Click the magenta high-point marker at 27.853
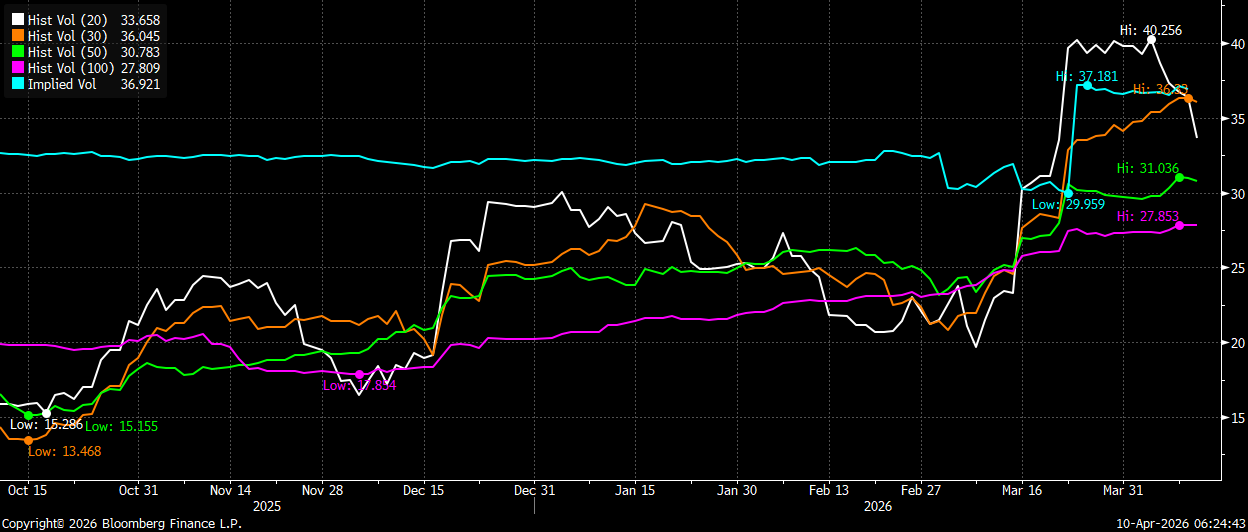The image size is (1248, 532). click(x=1180, y=225)
